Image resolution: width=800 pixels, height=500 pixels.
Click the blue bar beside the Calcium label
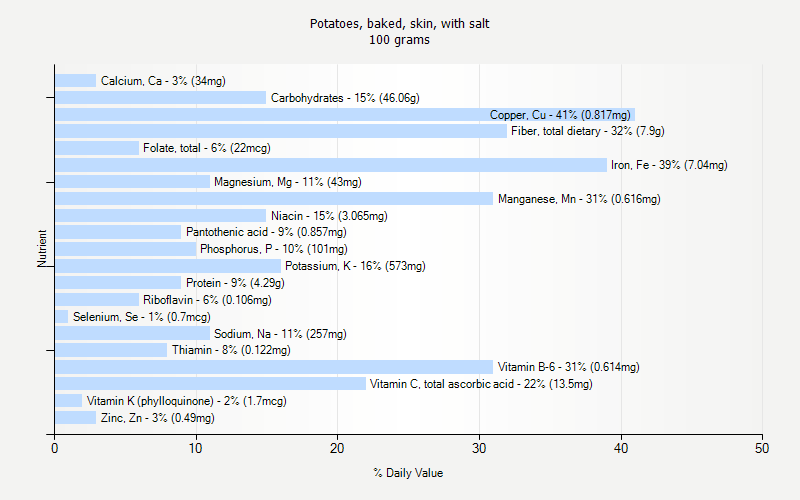pyautogui.click(x=76, y=81)
